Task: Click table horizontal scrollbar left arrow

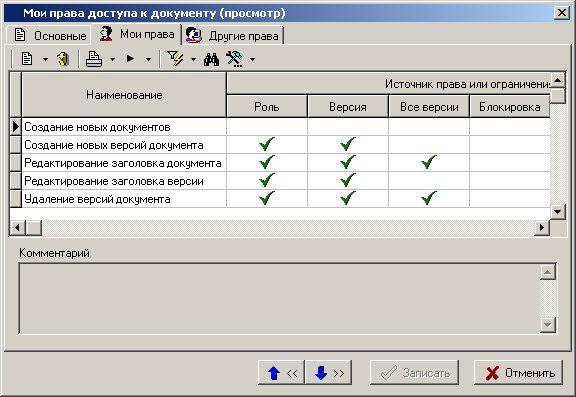Action: pyautogui.click(x=17, y=228)
